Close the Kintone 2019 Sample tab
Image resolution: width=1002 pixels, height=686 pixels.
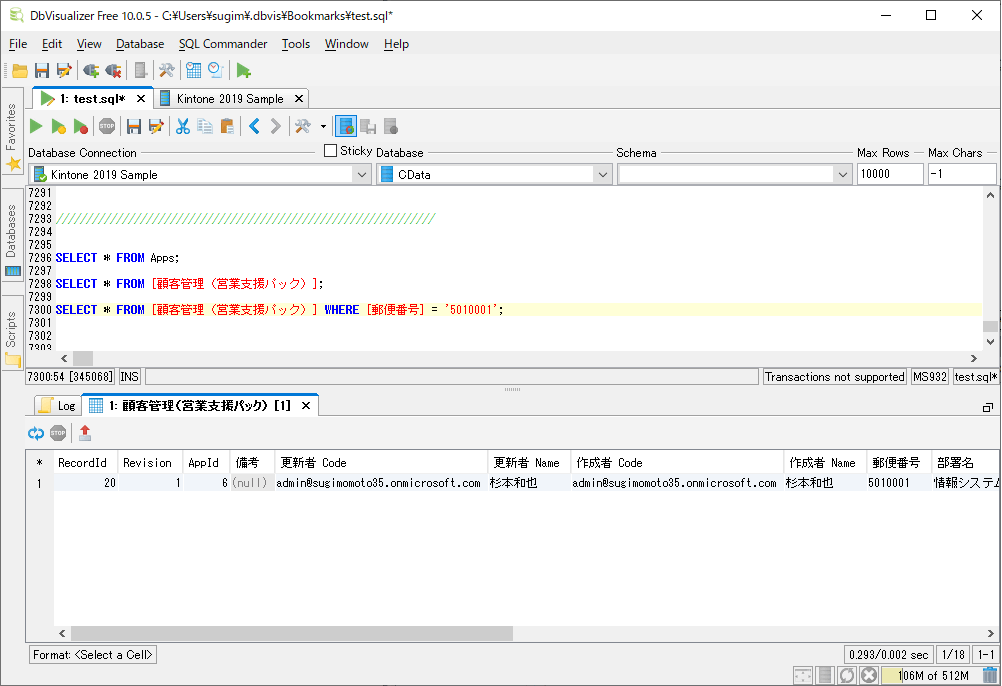[298, 99]
